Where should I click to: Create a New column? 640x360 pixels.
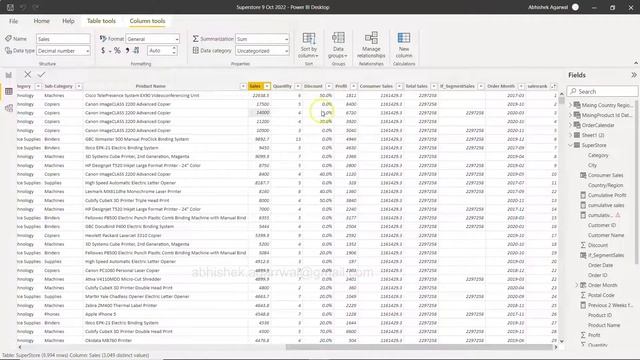404,45
